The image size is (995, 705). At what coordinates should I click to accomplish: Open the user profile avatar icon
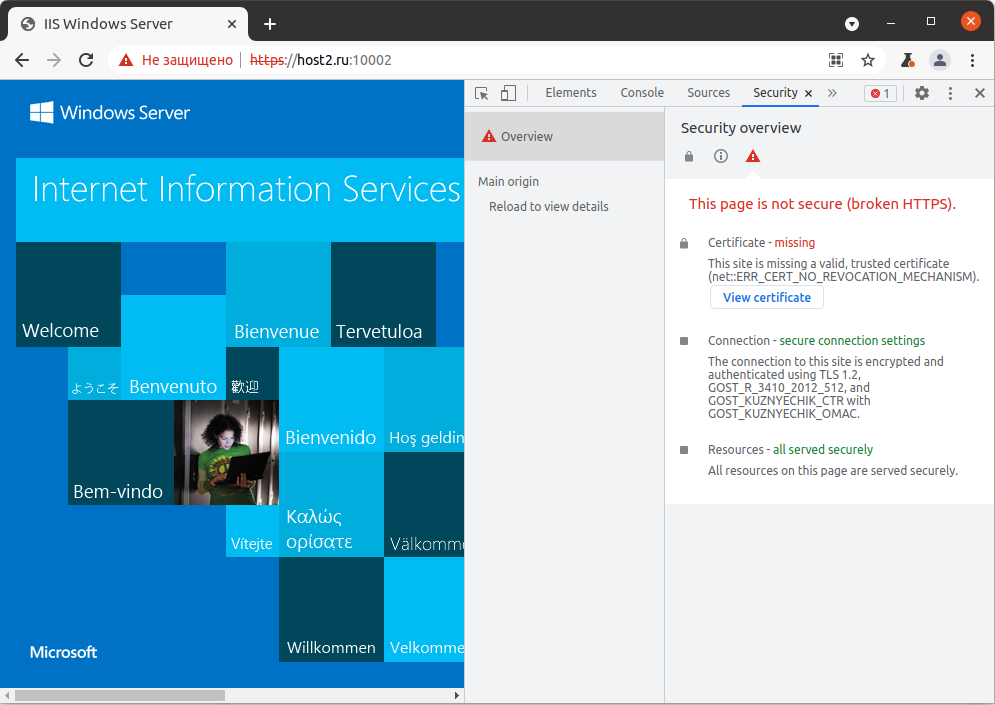pyautogui.click(x=939, y=60)
